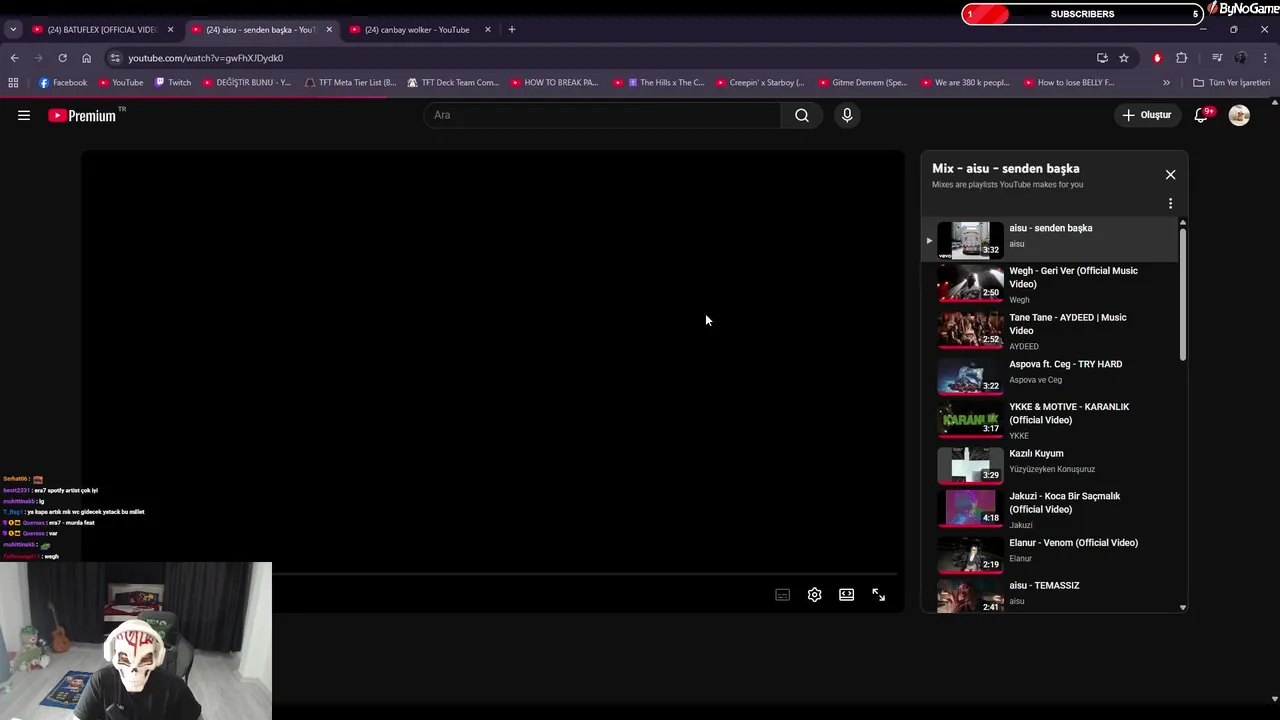
Task: Open We are 380 k people bookmark
Action: point(965,83)
